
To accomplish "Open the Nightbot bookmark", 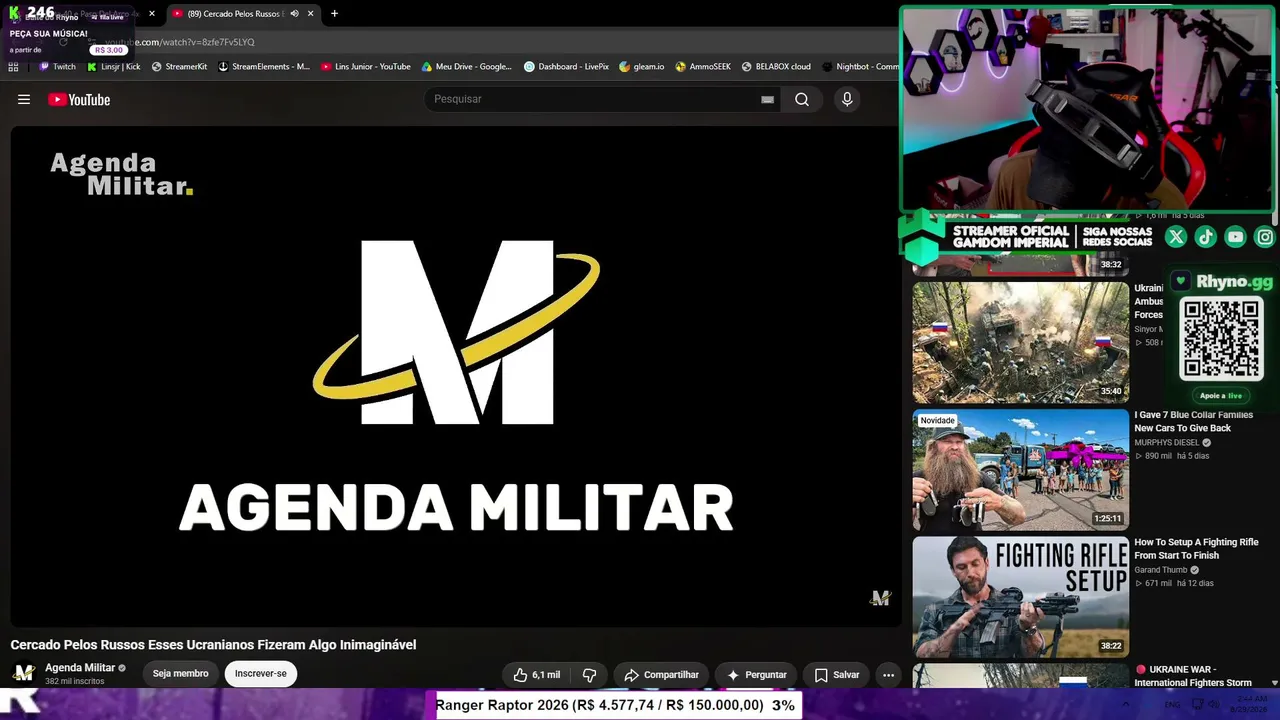I will (860, 67).
